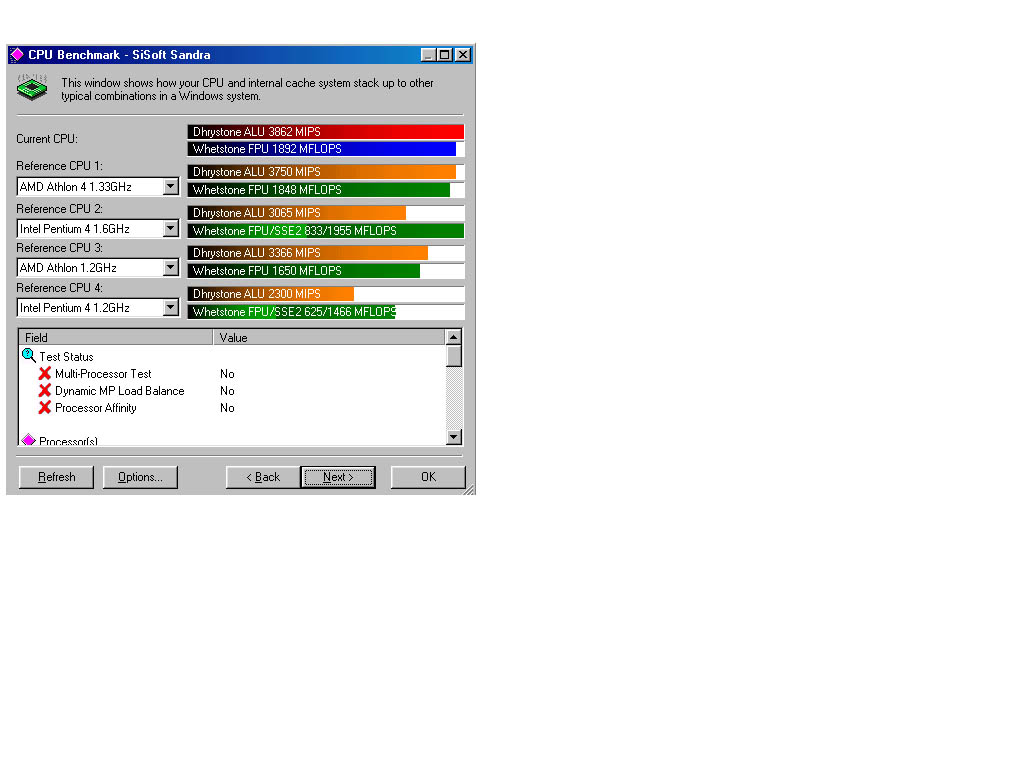Click the magnifier icon beside Test Status
The width and height of the screenshot is (1024, 768).
[x=29, y=356]
